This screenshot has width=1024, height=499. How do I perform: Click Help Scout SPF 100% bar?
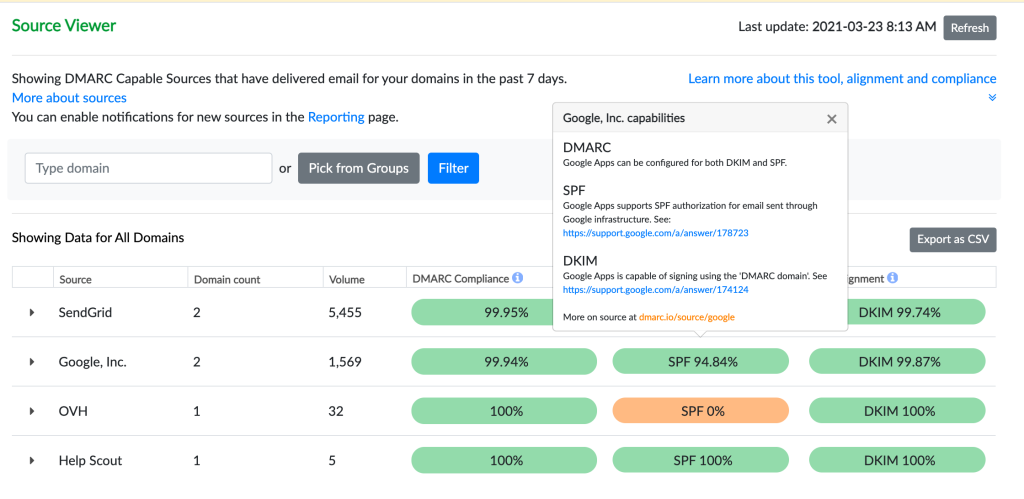coord(701,460)
